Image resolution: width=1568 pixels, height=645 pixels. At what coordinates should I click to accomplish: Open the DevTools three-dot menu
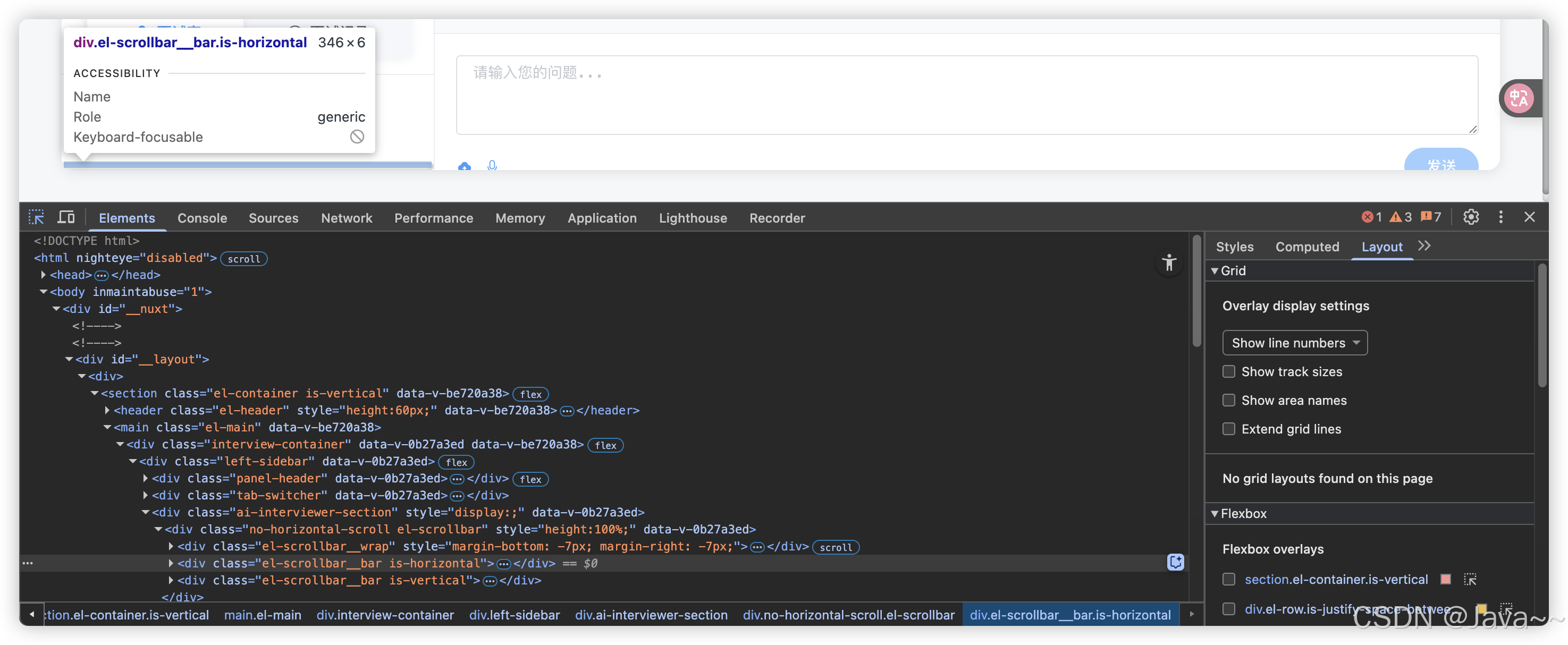[1500, 217]
